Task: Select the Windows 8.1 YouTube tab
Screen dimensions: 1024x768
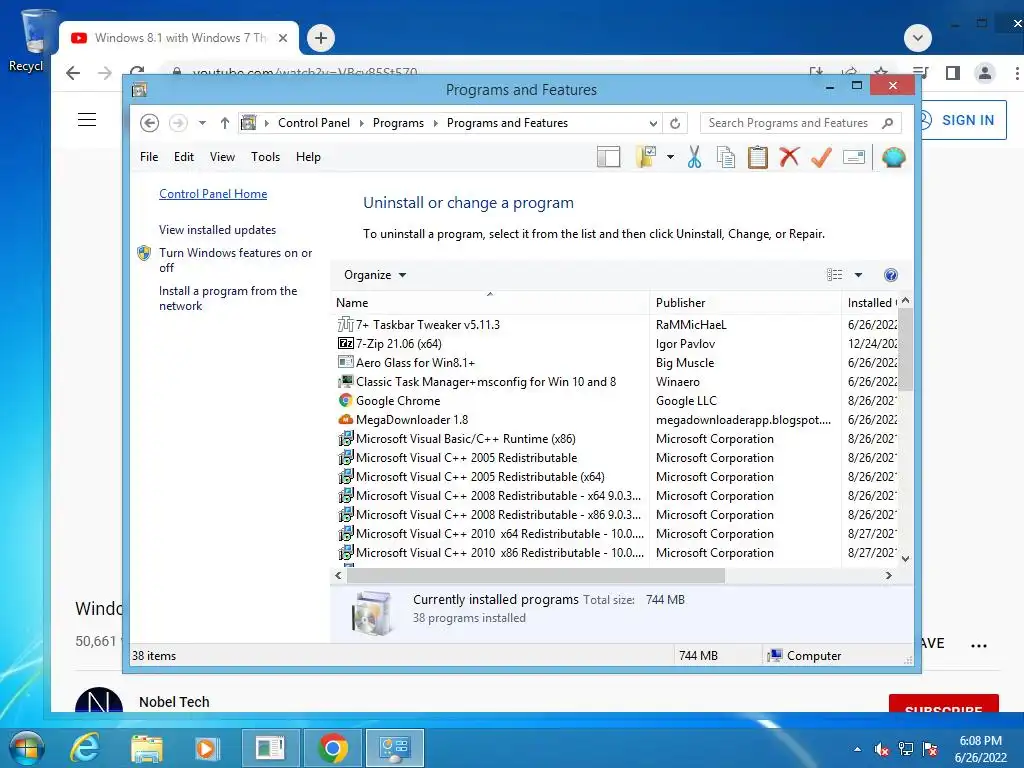Action: pyautogui.click(x=179, y=38)
